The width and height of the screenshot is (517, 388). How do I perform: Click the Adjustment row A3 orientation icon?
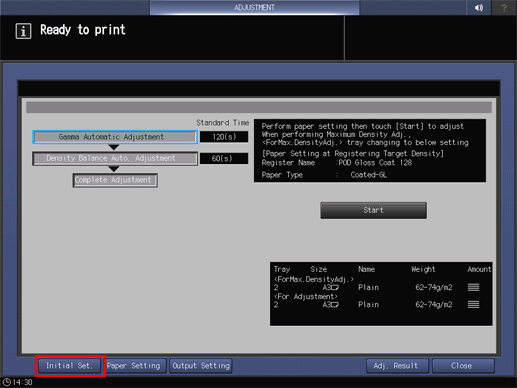tap(335, 305)
